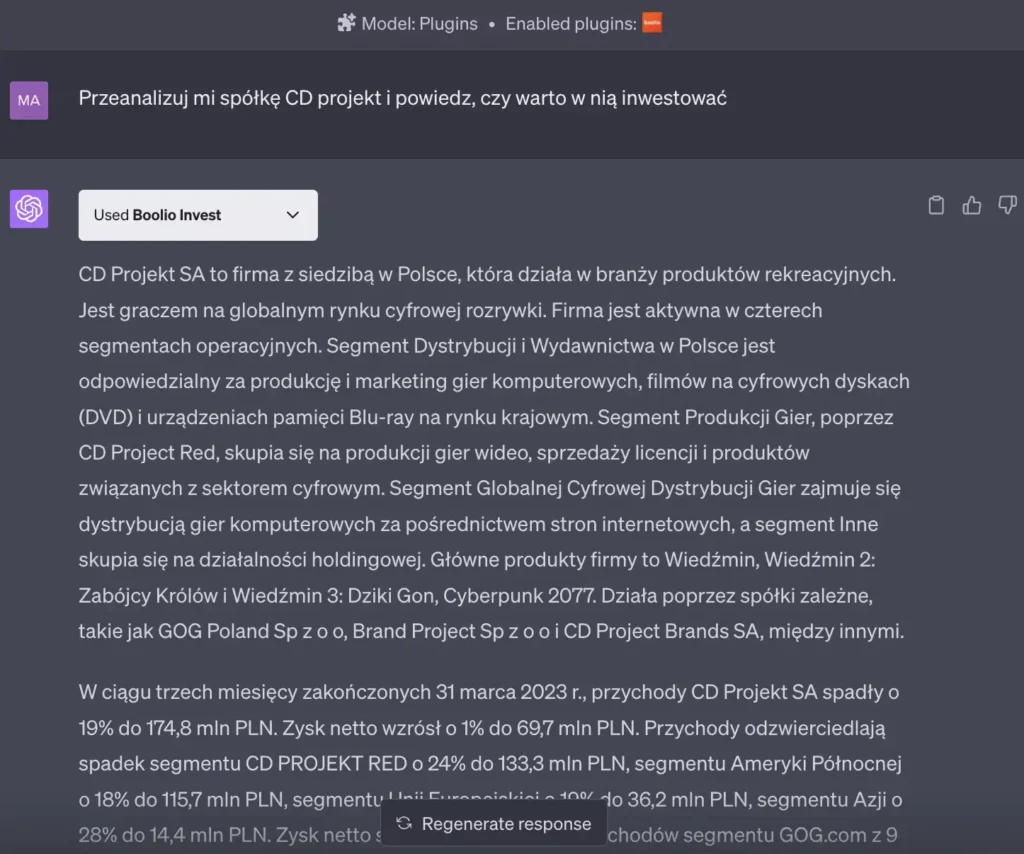Click the chevron on the Boolio Invest box
The image size is (1024, 854).
pyautogui.click(x=293, y=215)
